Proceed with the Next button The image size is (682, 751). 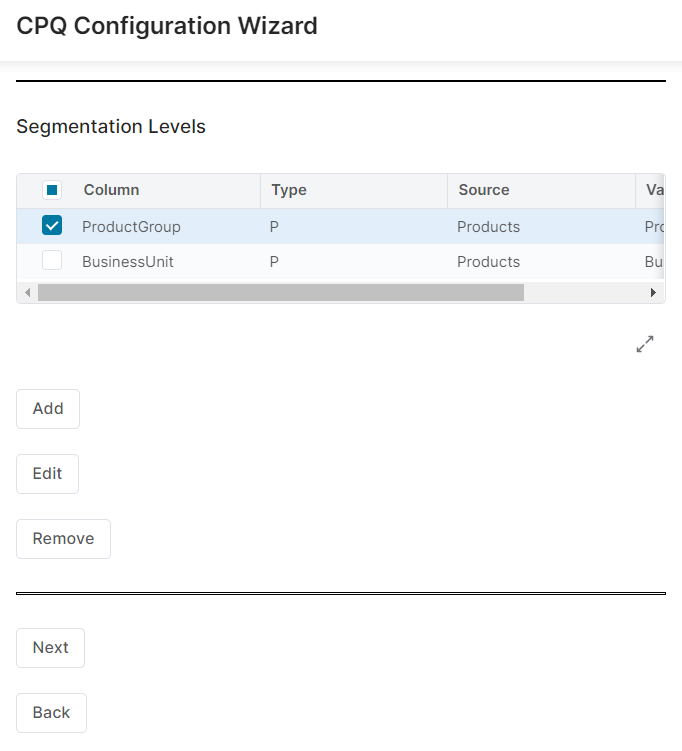click(x=50, y=648)
